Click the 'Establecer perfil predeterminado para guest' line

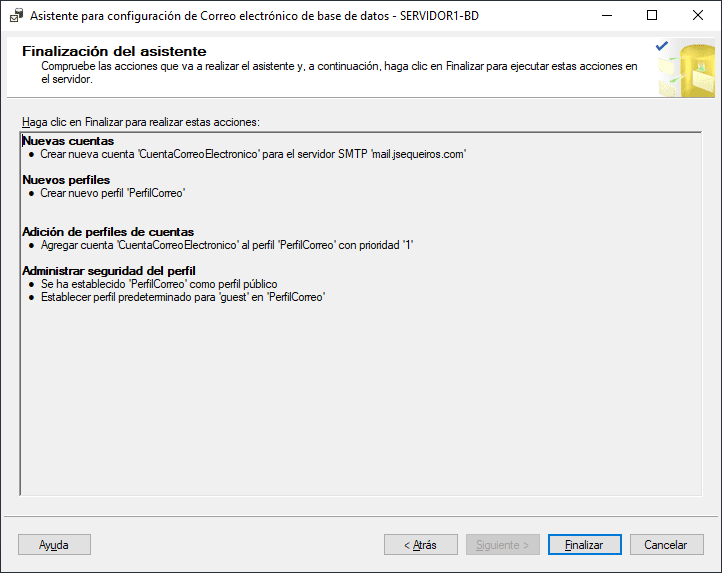[184, 297]
